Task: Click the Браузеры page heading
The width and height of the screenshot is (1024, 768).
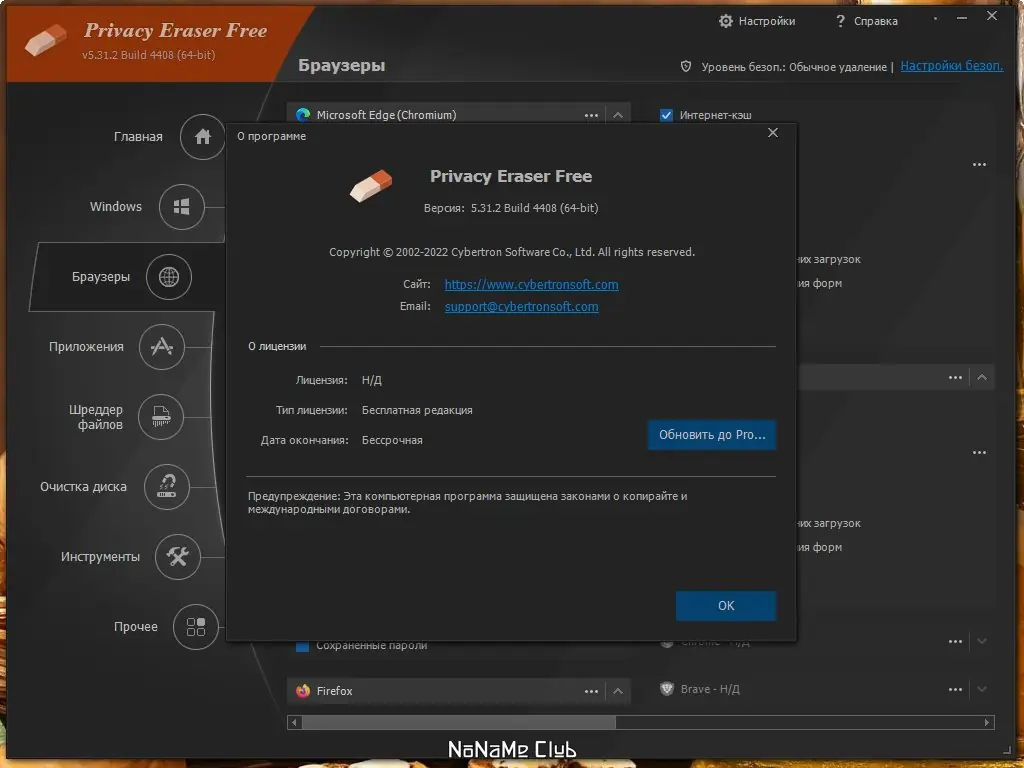Action: coord(342,65)
